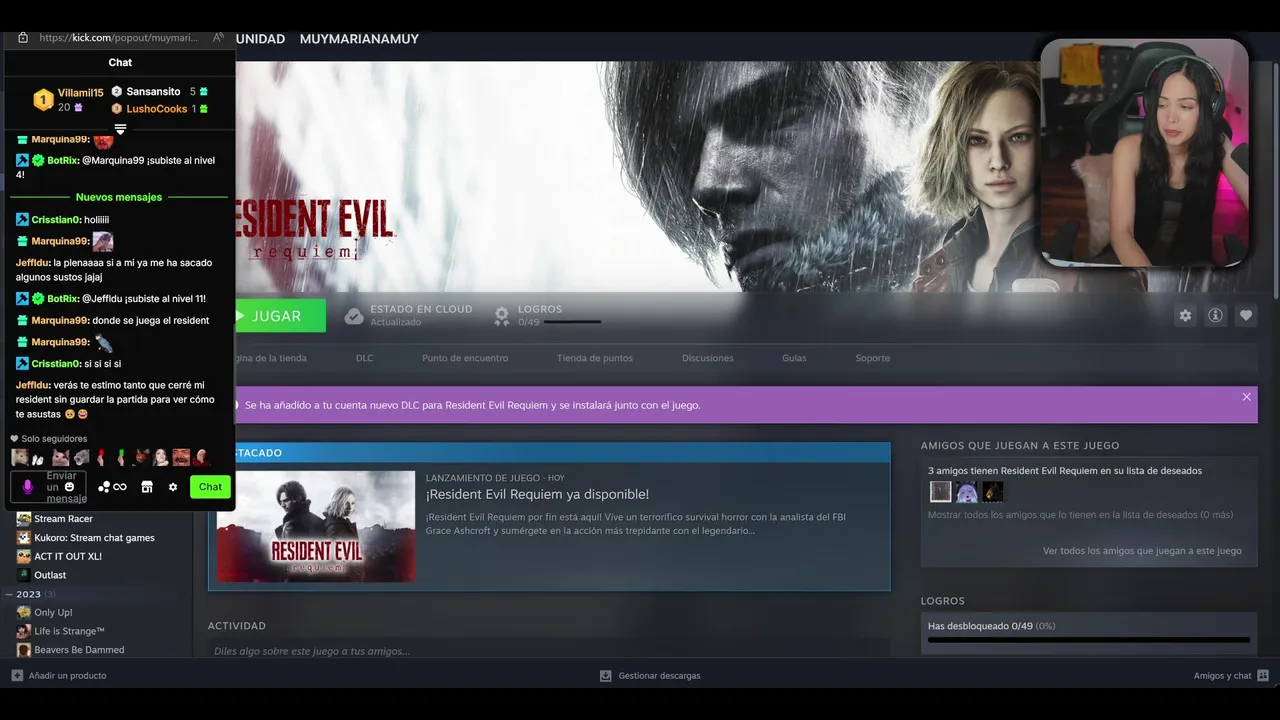This screenshot has width=1280, height=720.
Task: Click Añadir un producto label
Action: tap(67, 675)
